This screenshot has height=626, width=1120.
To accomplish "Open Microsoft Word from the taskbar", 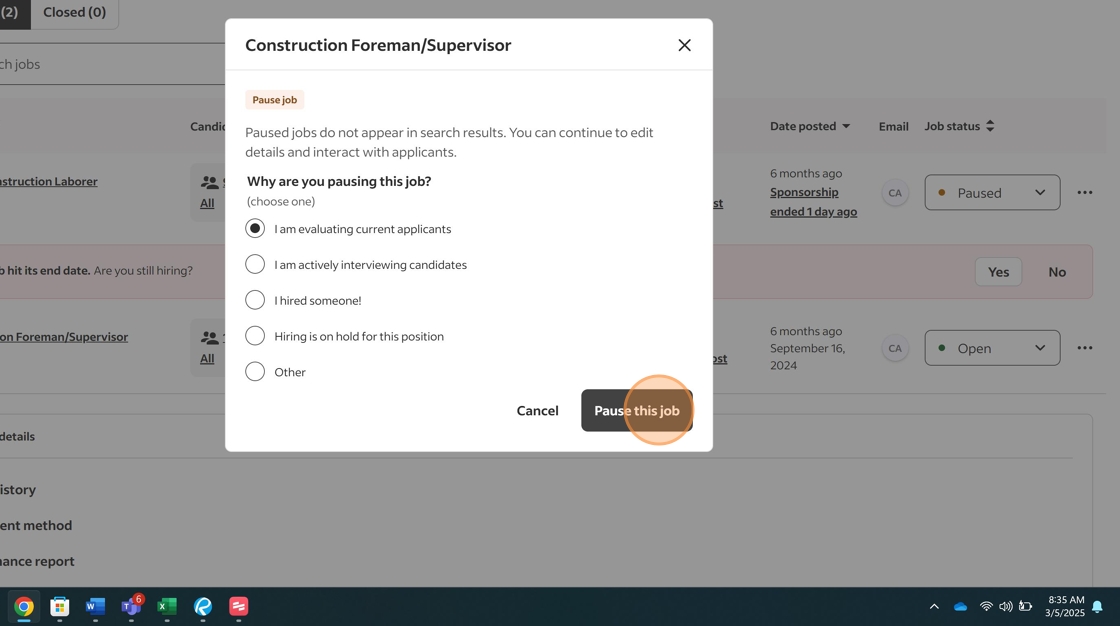I will point(95,606).
